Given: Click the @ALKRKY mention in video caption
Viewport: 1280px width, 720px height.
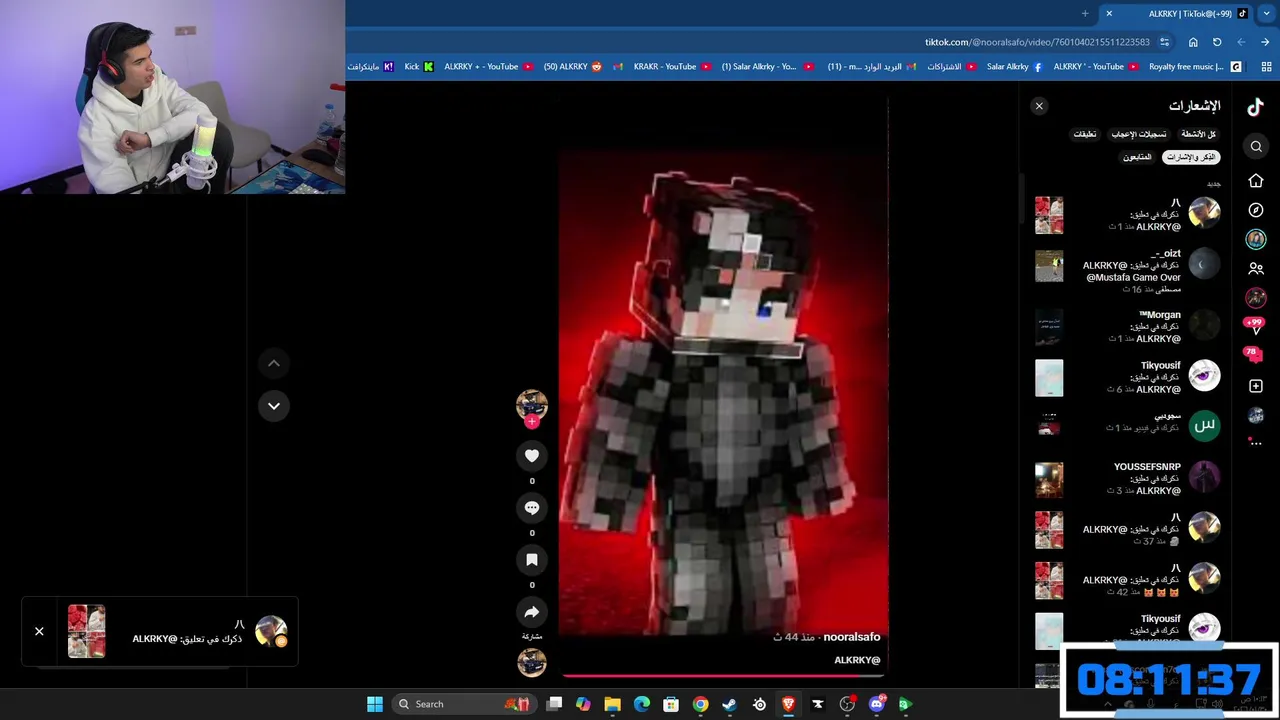Looking at the screenshot, I should [x=857, y=660].
